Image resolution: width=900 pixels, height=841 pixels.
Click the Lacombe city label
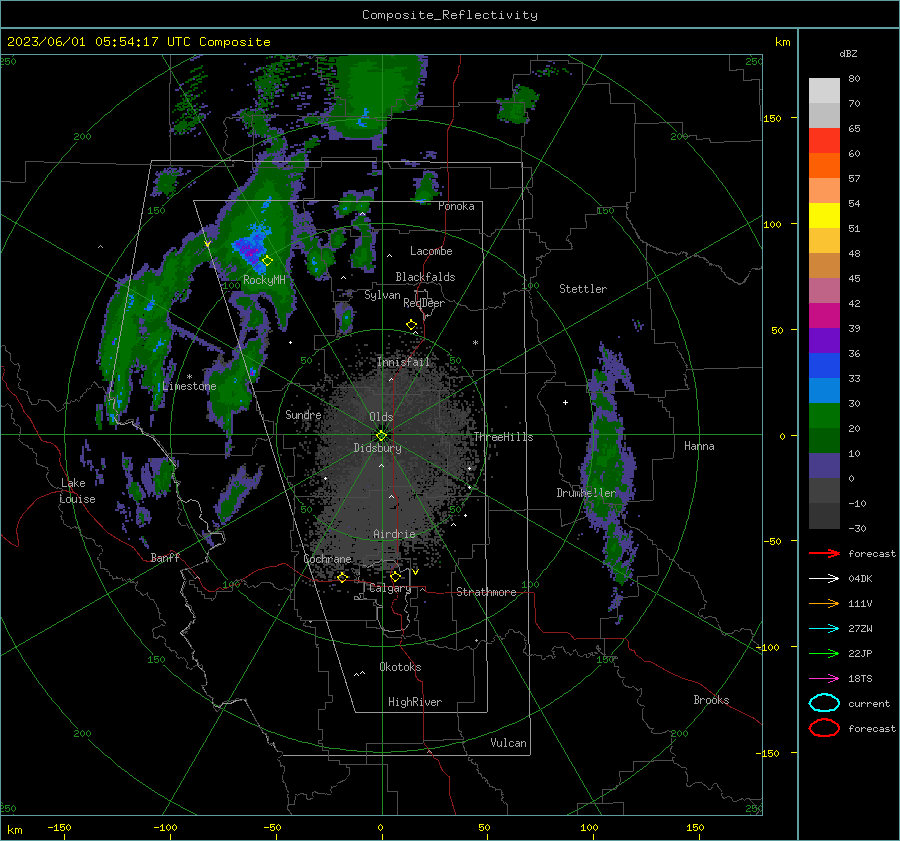point(431,251)
